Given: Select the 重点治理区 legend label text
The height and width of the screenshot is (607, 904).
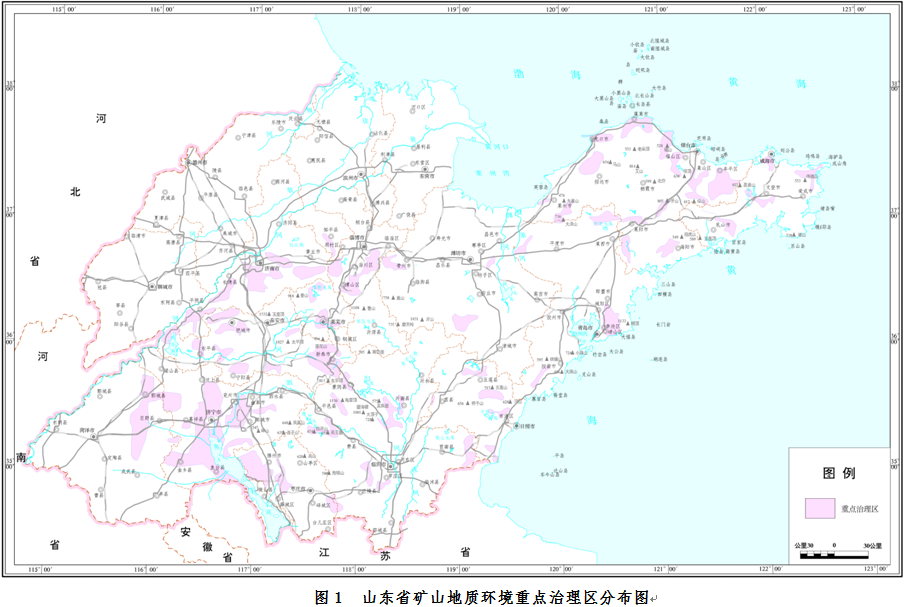Looking at the screenshot, I should coord(858,509).
